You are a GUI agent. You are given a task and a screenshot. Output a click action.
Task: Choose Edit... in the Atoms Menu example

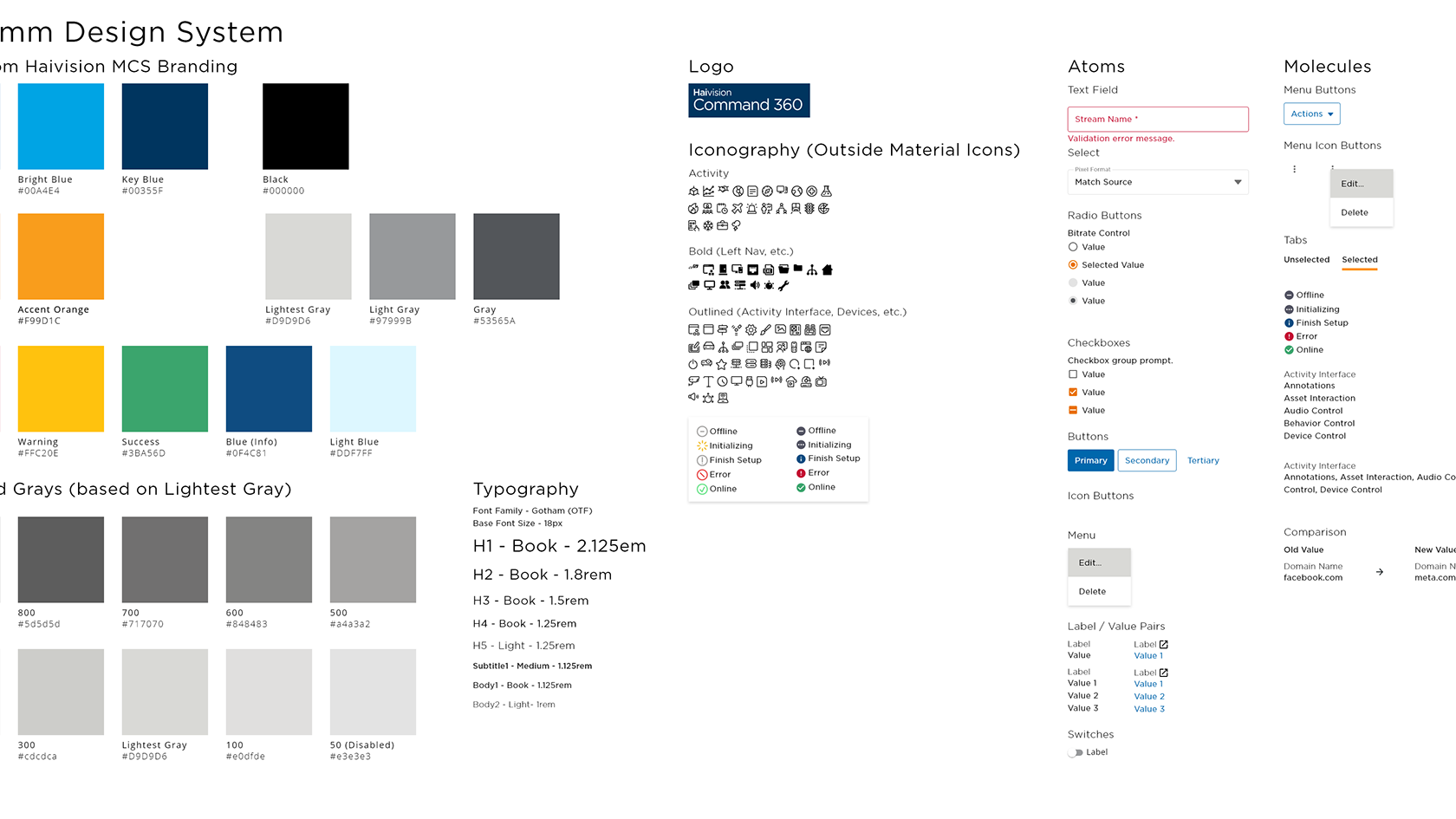(1099, 563)
